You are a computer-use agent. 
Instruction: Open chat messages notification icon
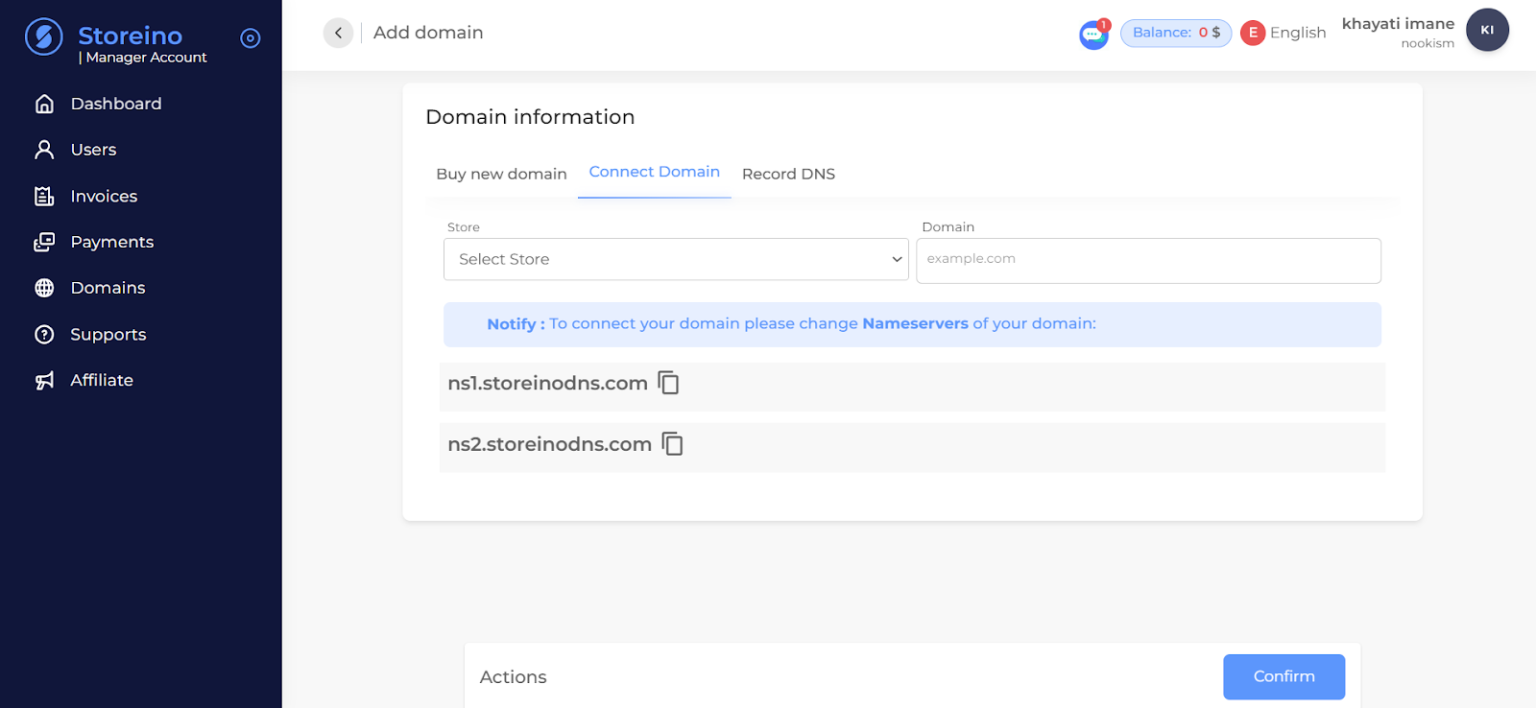[x=1094, y=35]
